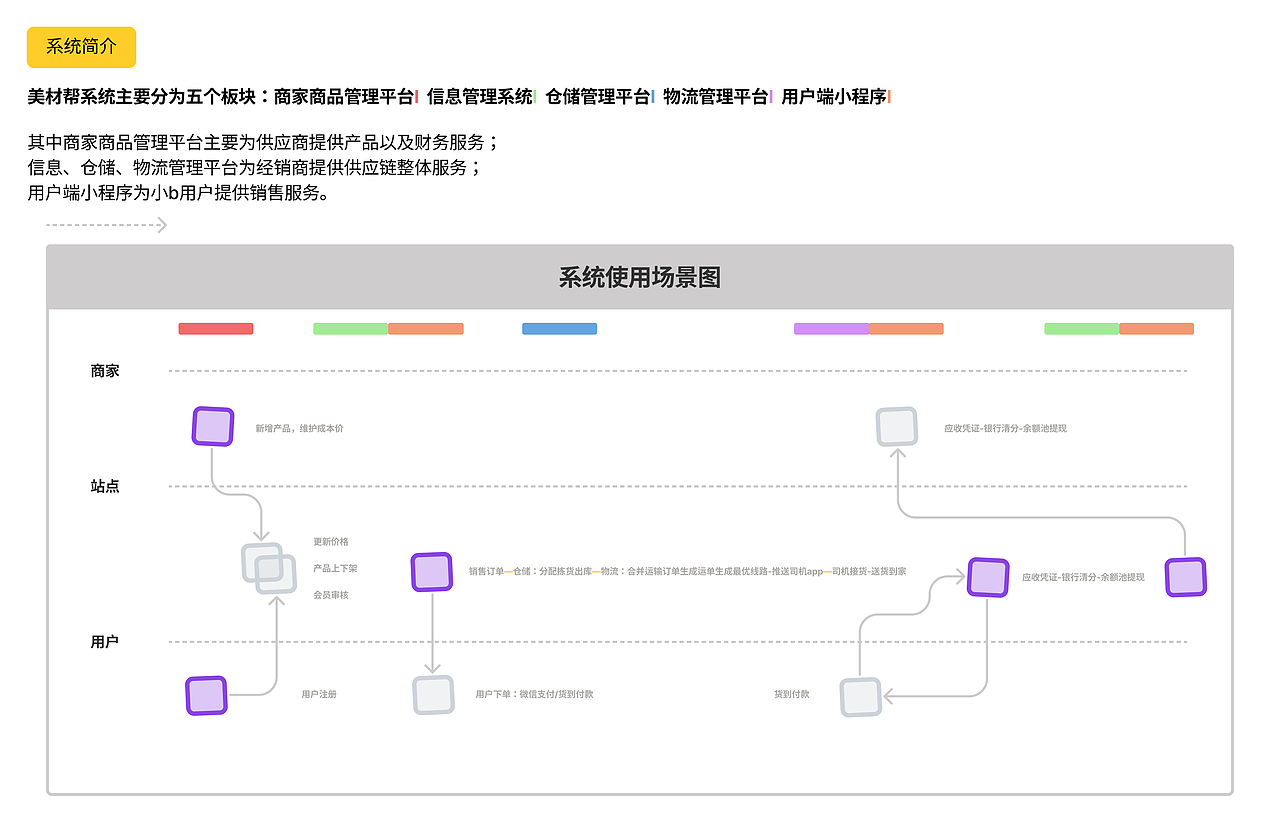Select the gray 用户下单 node icon
Image resolution: width=1280 pixels, height=827 pixels.
pos(433,696)
